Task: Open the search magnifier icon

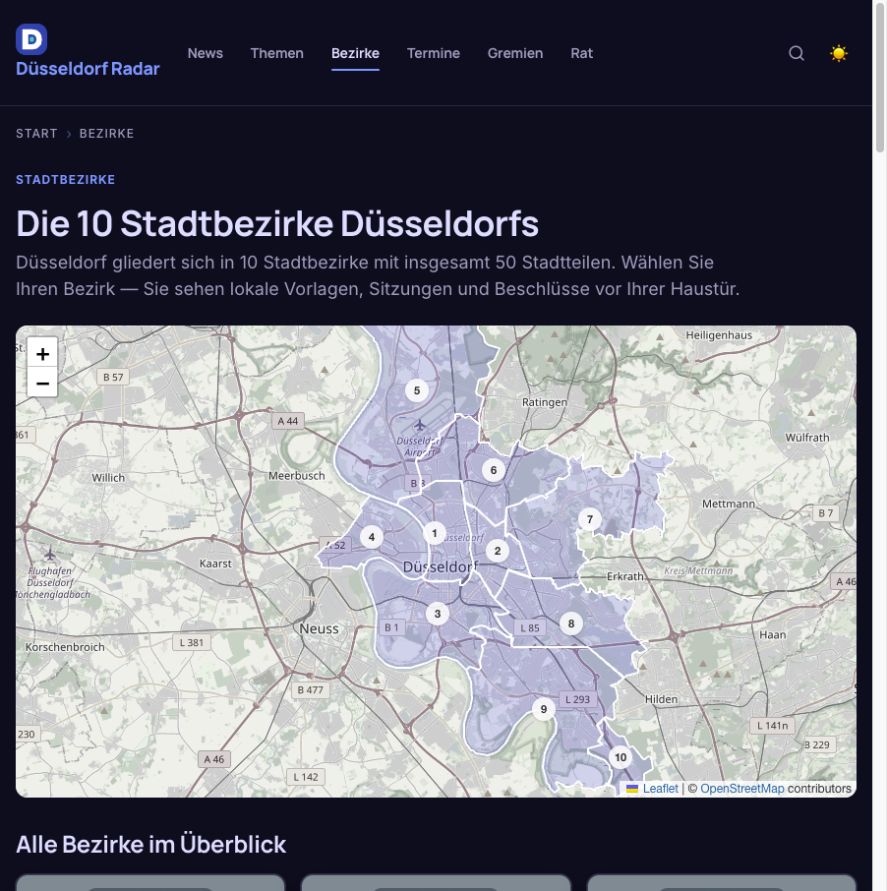Action: 796,53
